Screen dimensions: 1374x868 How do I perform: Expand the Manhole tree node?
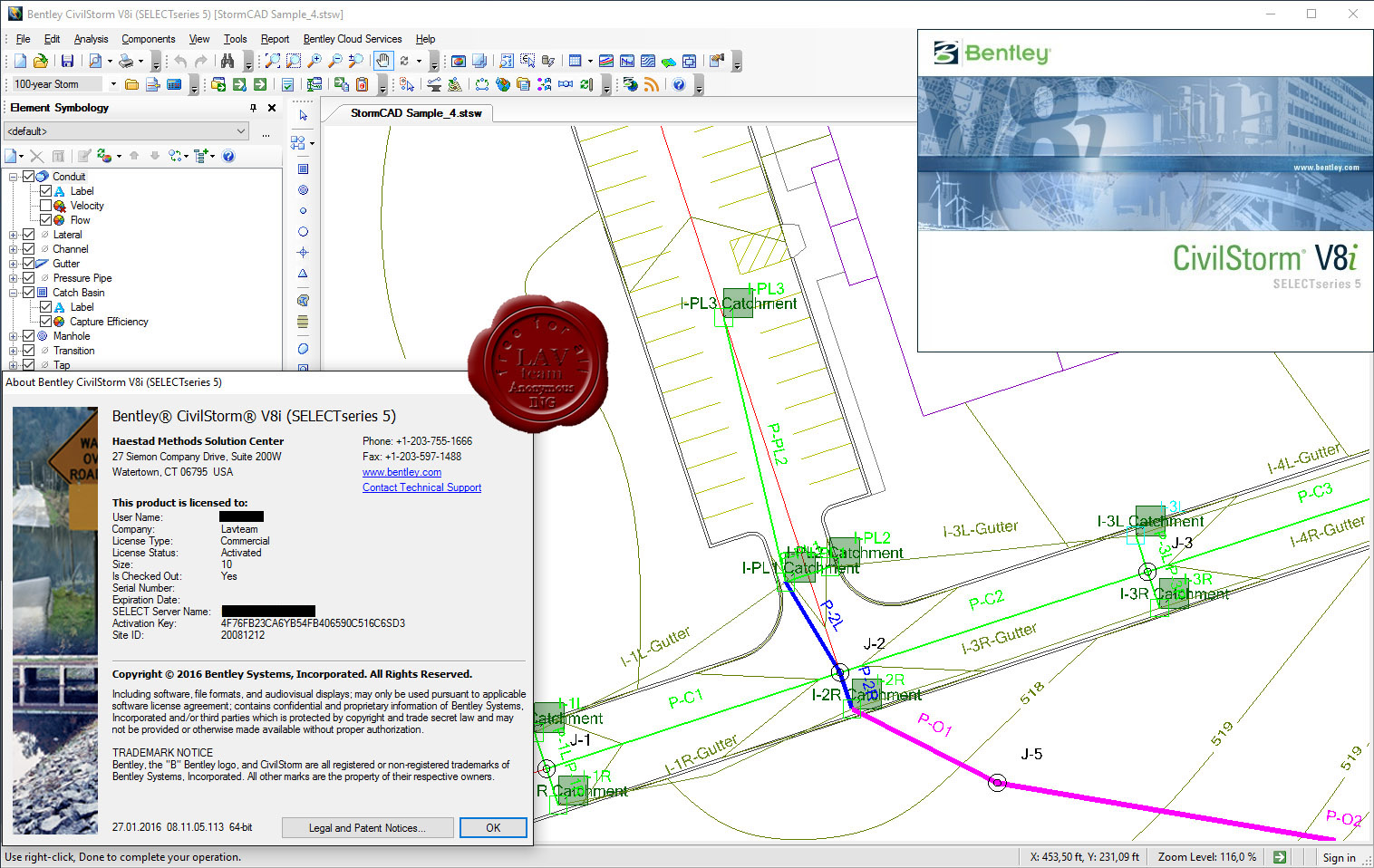14,336
